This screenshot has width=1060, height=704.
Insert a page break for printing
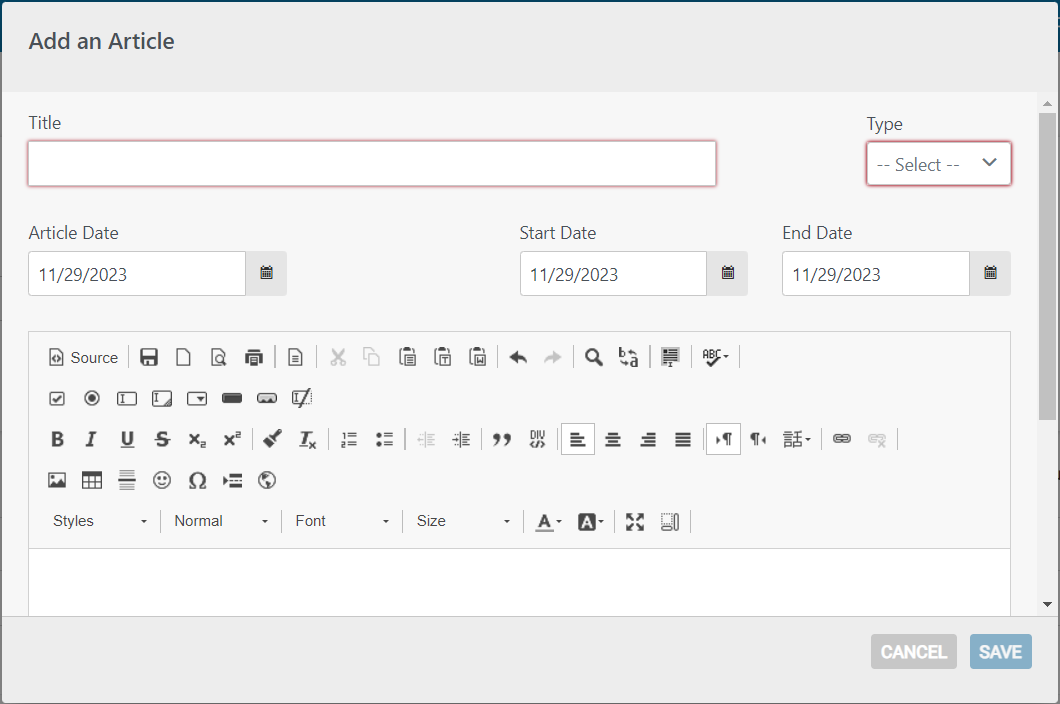click(232, 481)
